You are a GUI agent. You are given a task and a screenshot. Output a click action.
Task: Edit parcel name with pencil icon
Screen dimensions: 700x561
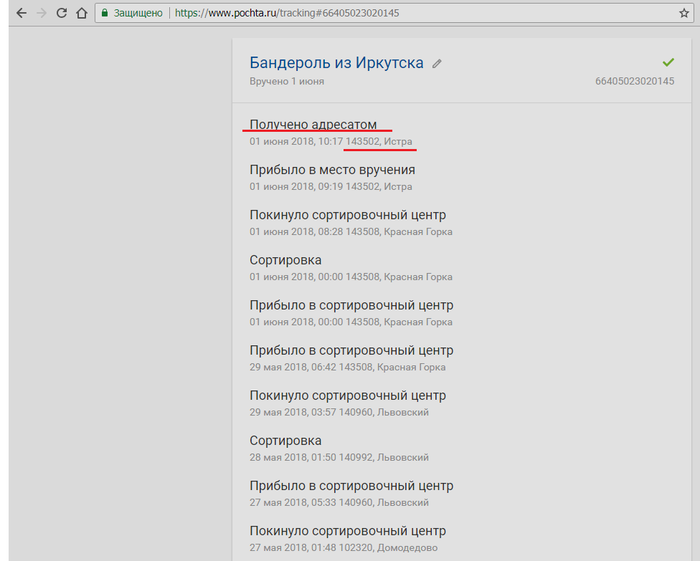click(437, 64)
